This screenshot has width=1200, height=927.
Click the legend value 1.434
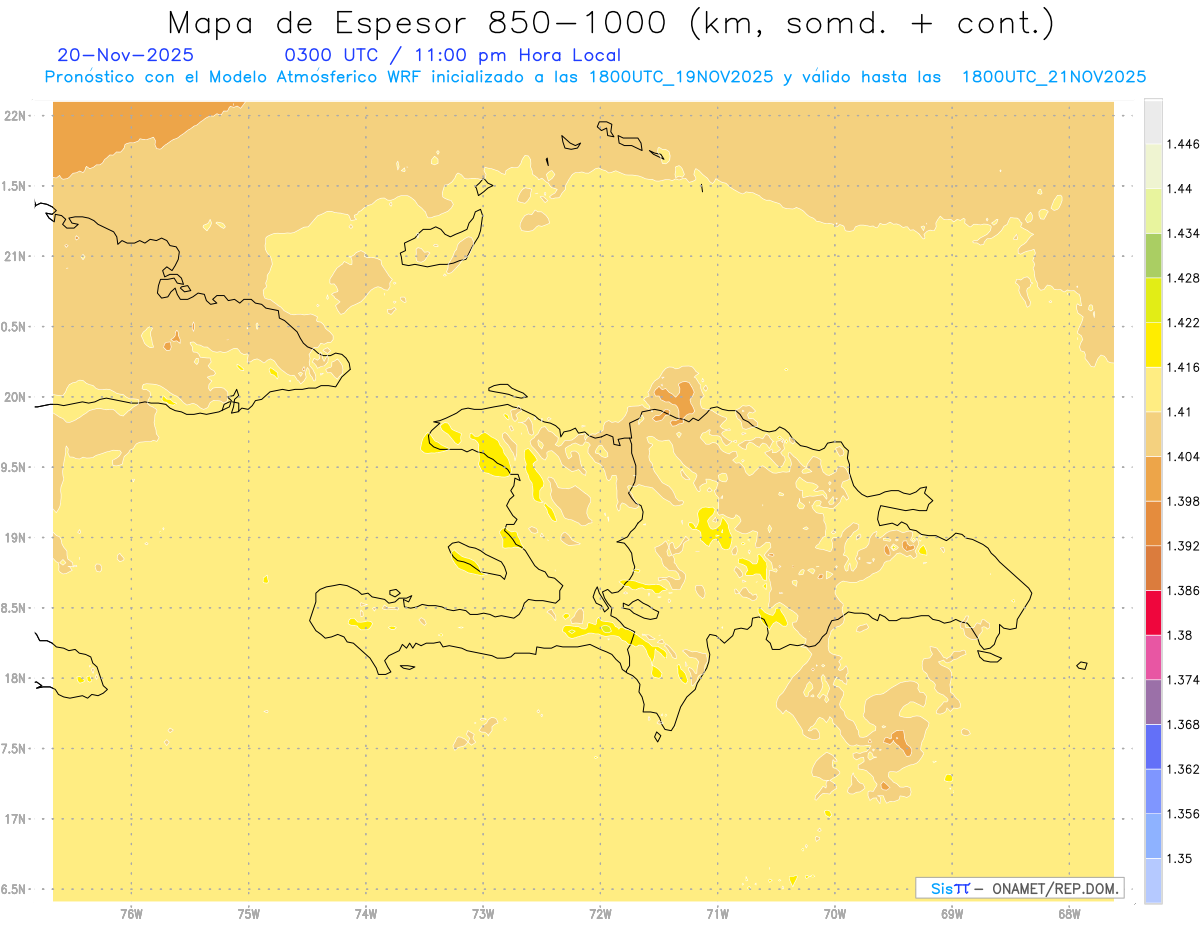click(x=1183, y=233)
